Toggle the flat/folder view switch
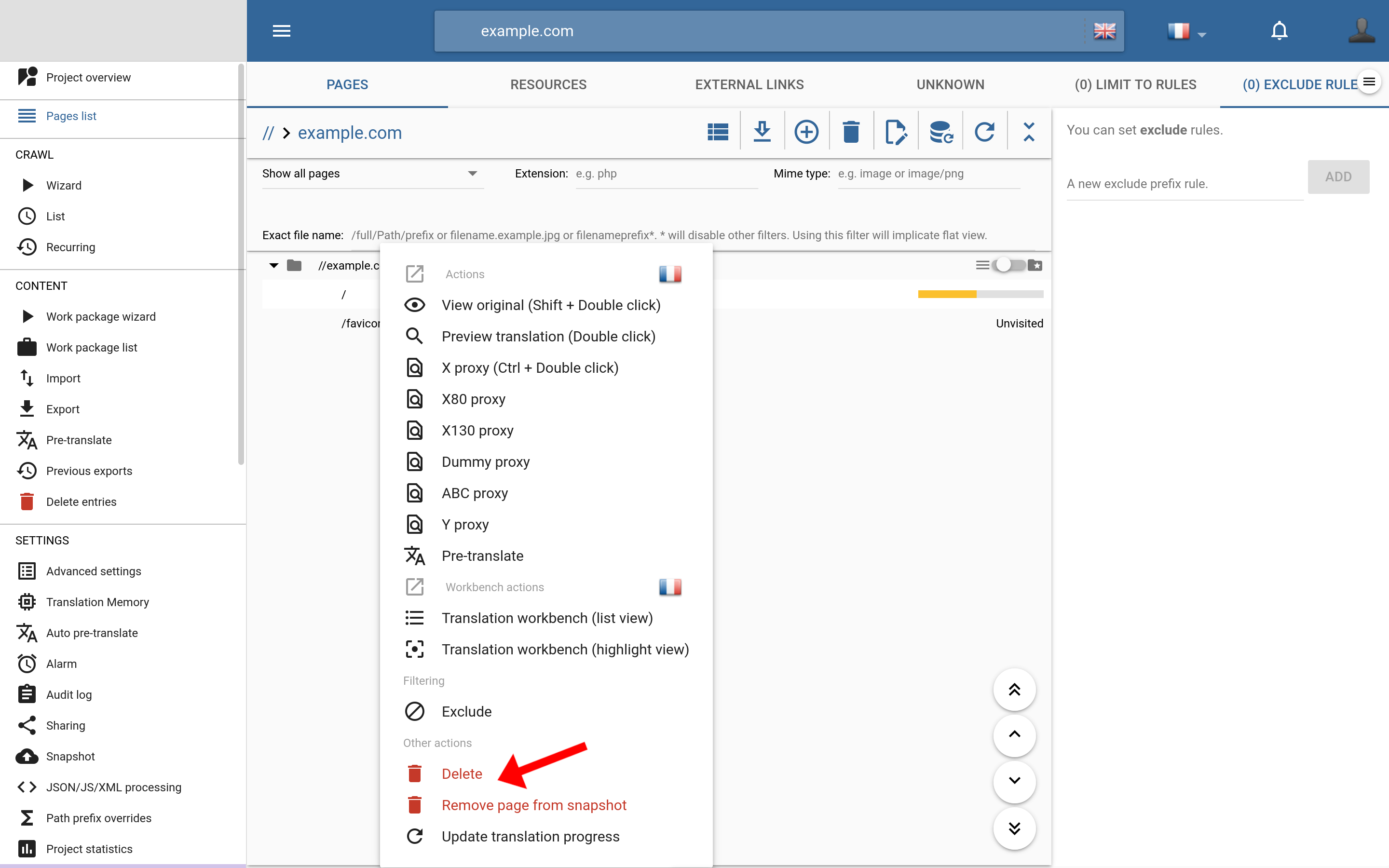Image resolution: width=1389 pixels, height=868 pixels. click(1009, 265)
